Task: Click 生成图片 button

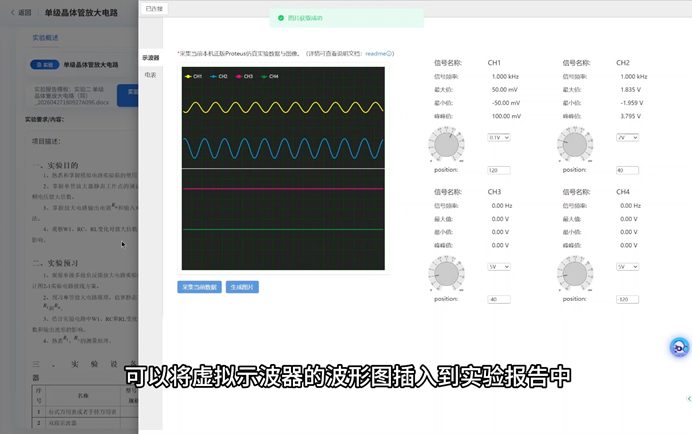Action: tap(242, 287)
